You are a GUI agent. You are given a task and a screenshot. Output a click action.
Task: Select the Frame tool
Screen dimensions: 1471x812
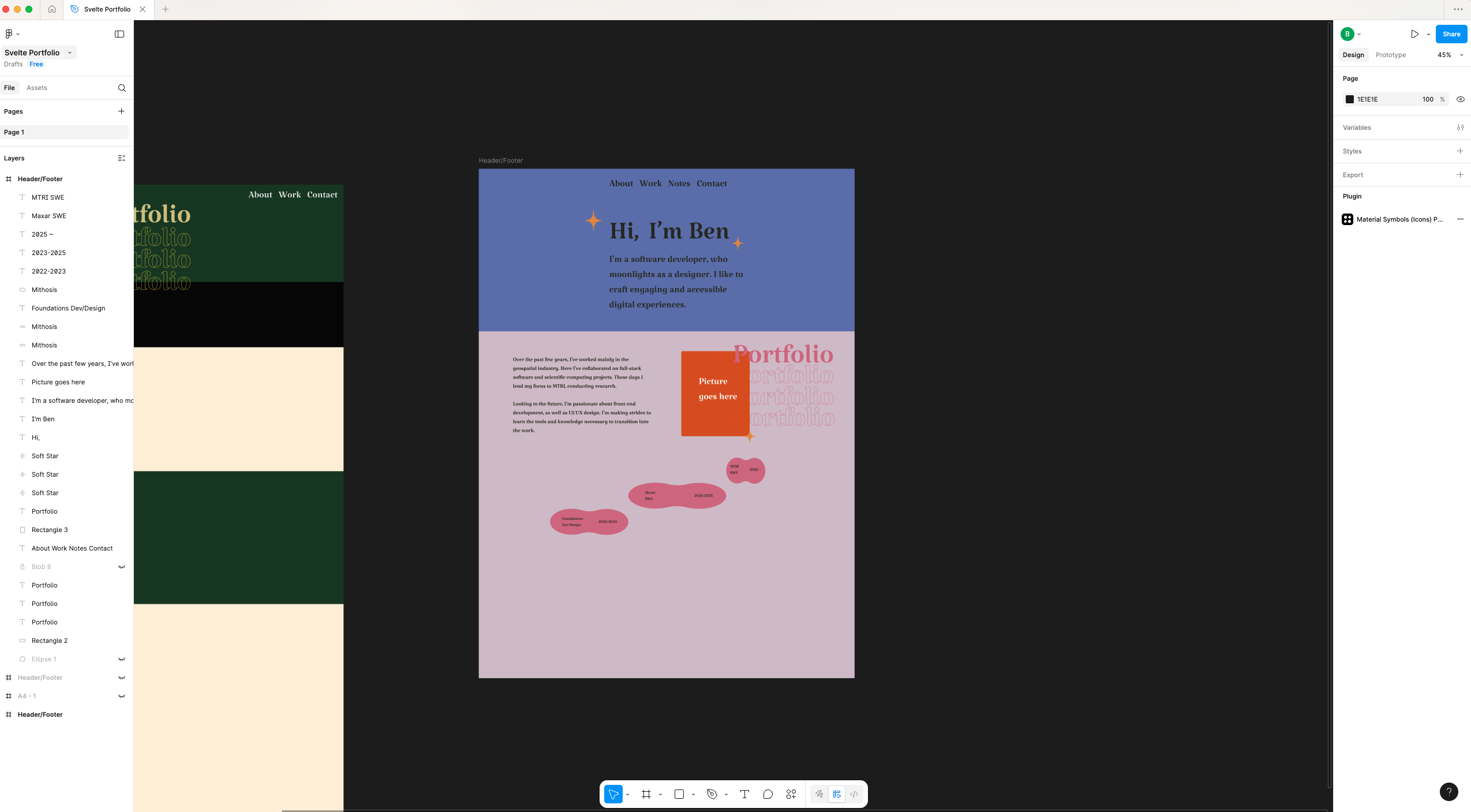pyautogui.click(x=646, y=794)
